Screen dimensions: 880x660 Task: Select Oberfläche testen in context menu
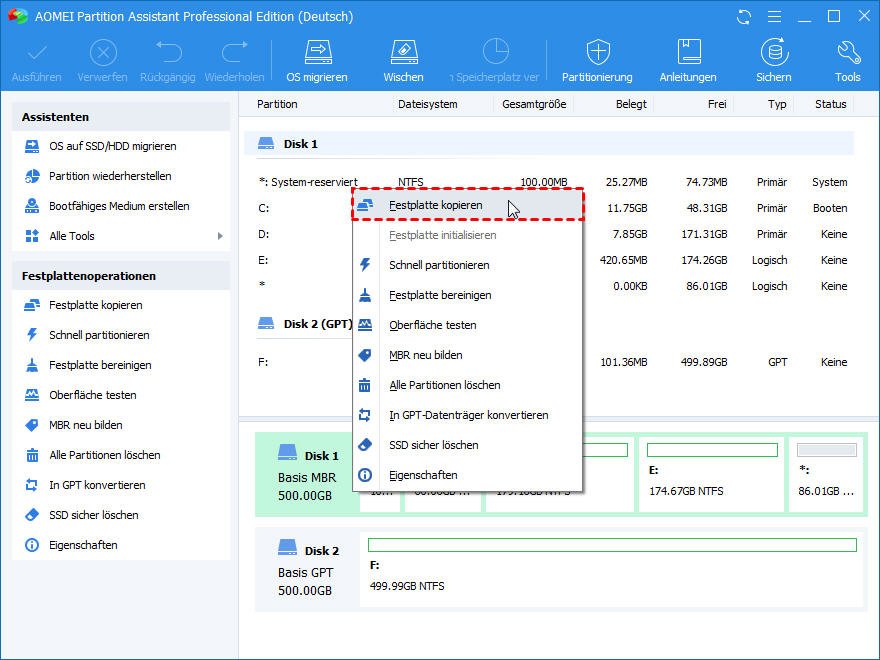pyautogui.click(x=468, y=325)
